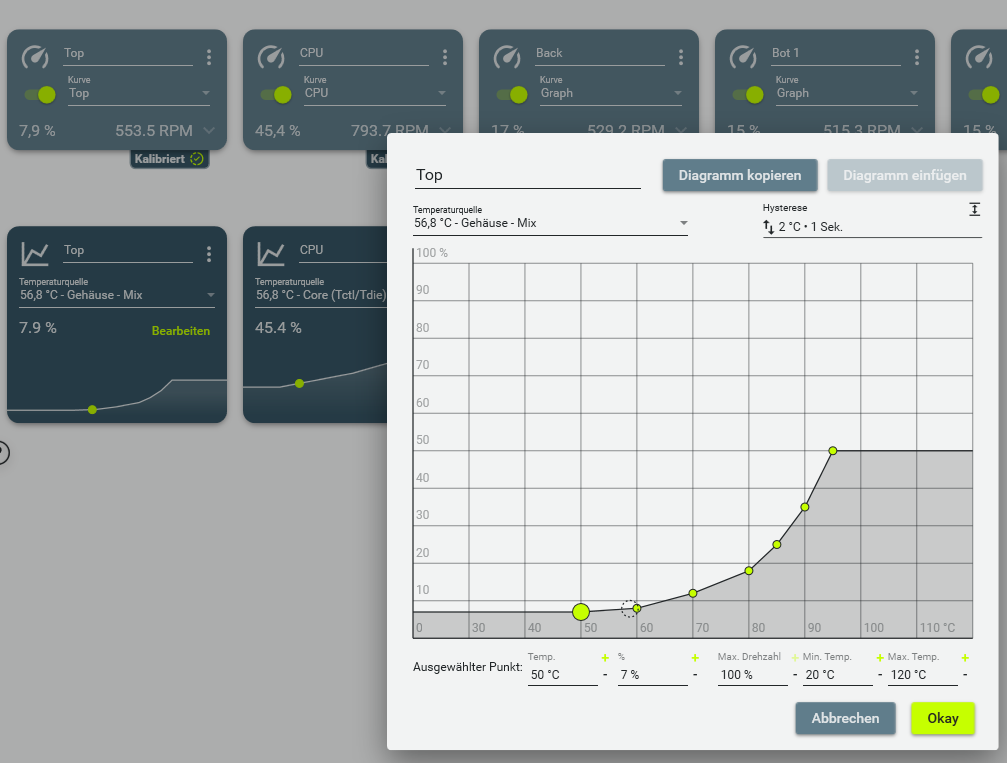Edit the Max. Temp. field 120 °C
The width and height of the screenshot is (1007, 763).
922,675
